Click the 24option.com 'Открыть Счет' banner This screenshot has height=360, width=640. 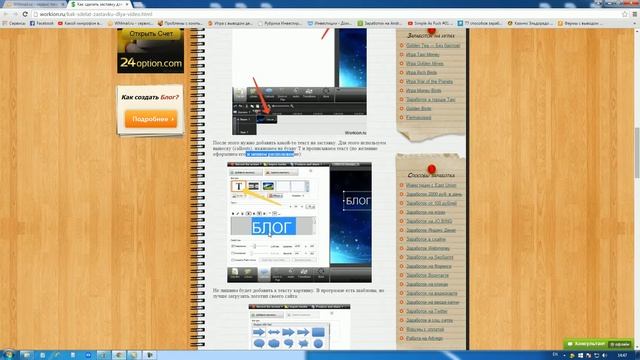[151, 51]
